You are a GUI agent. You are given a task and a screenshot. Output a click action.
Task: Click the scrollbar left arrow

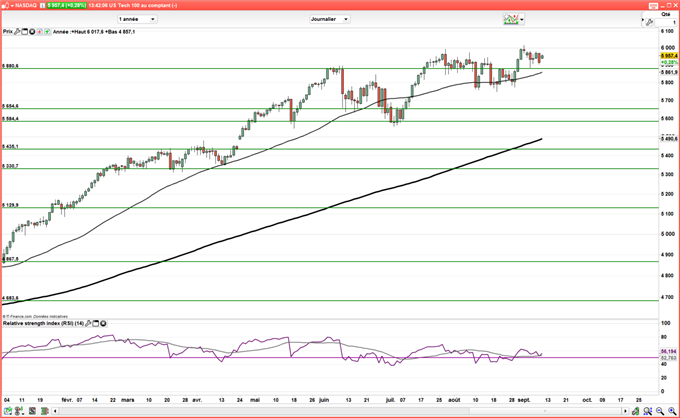[x=55, y=411]
